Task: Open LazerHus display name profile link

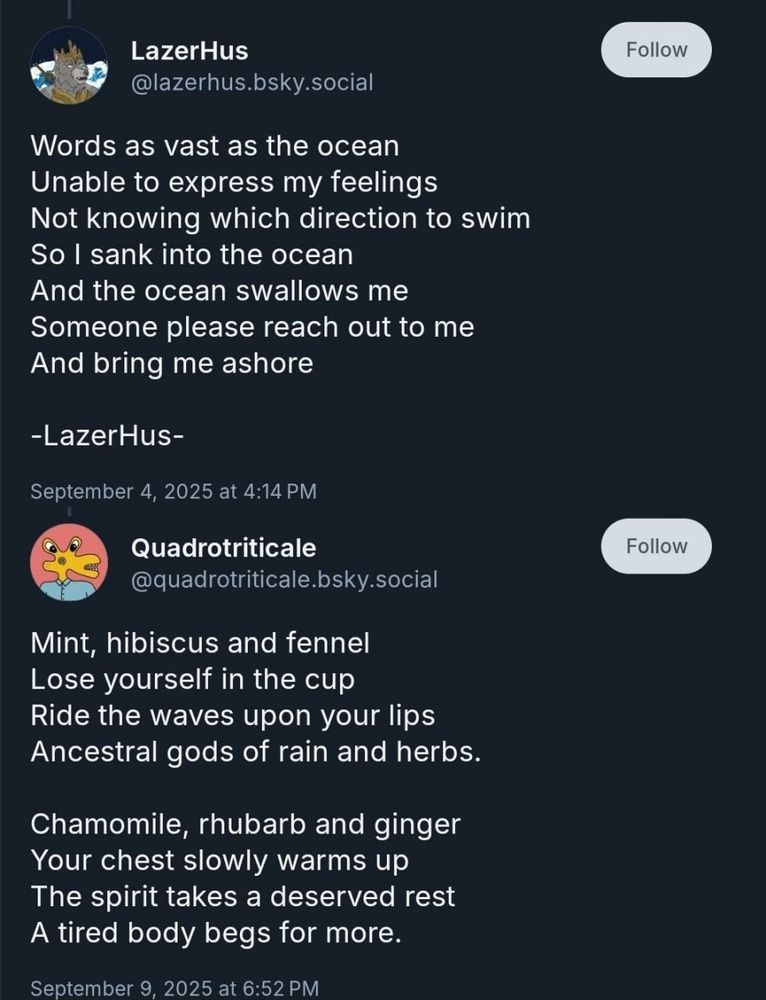Action: click(189, 51)
